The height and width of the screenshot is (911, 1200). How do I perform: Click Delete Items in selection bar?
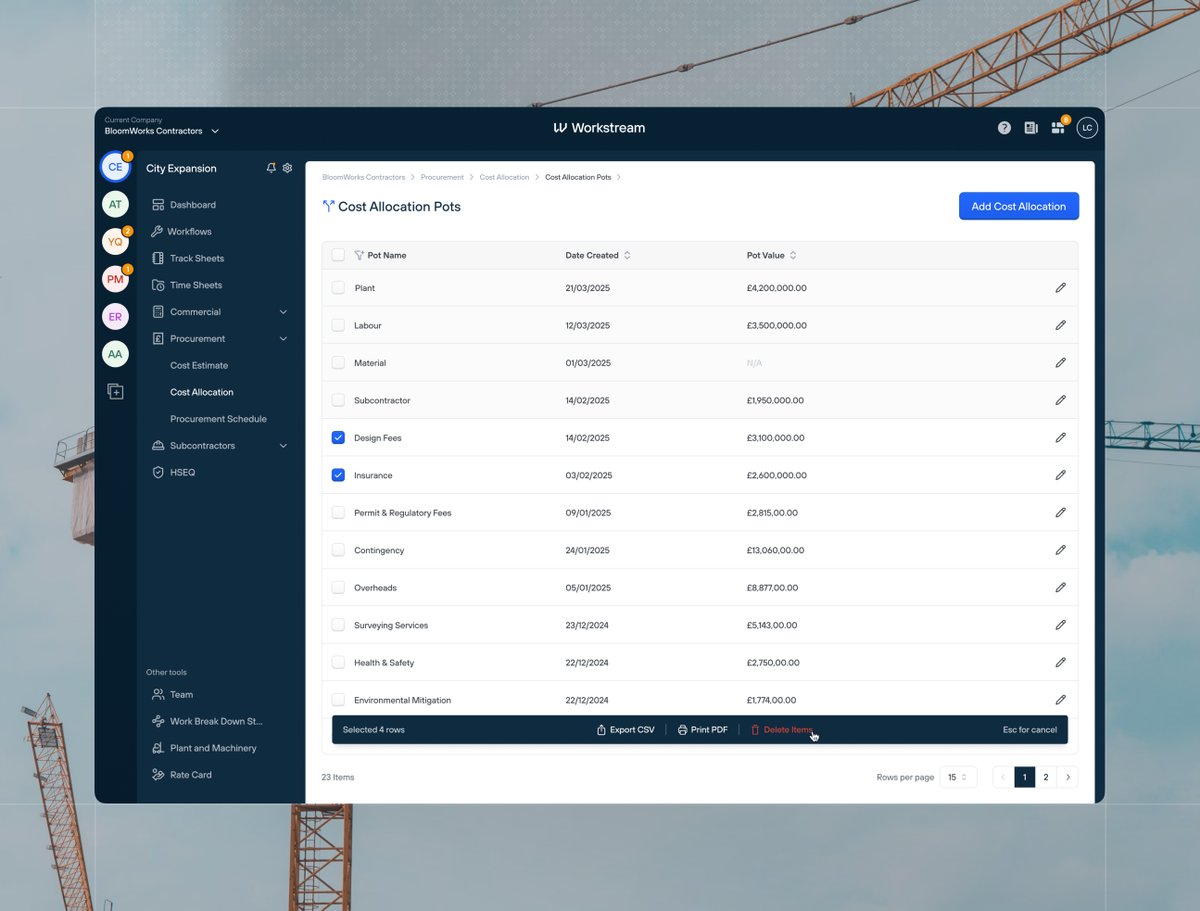coord(782,730)
